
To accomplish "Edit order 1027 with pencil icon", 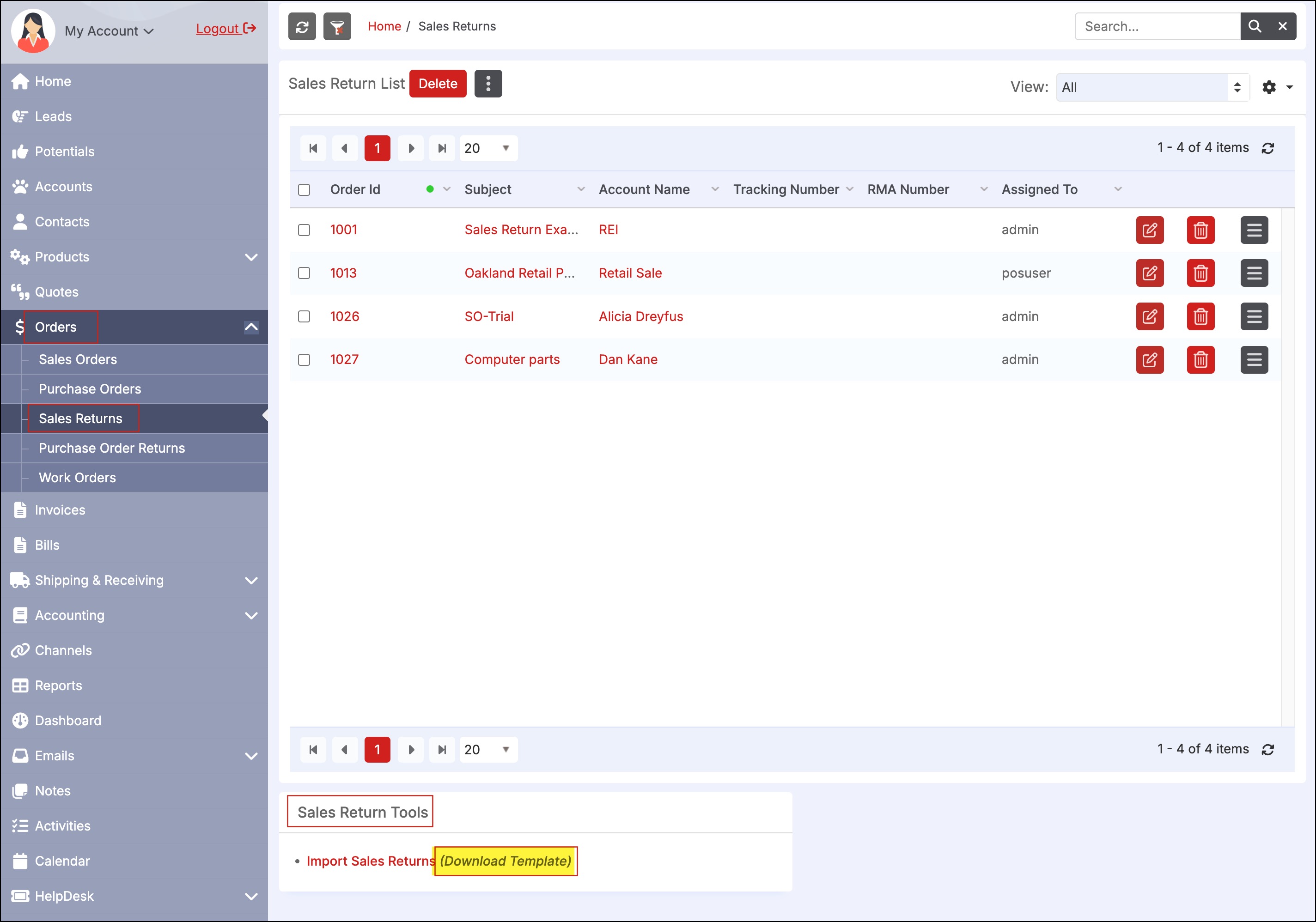I will pyautogui.click(x=1150, y=360).
